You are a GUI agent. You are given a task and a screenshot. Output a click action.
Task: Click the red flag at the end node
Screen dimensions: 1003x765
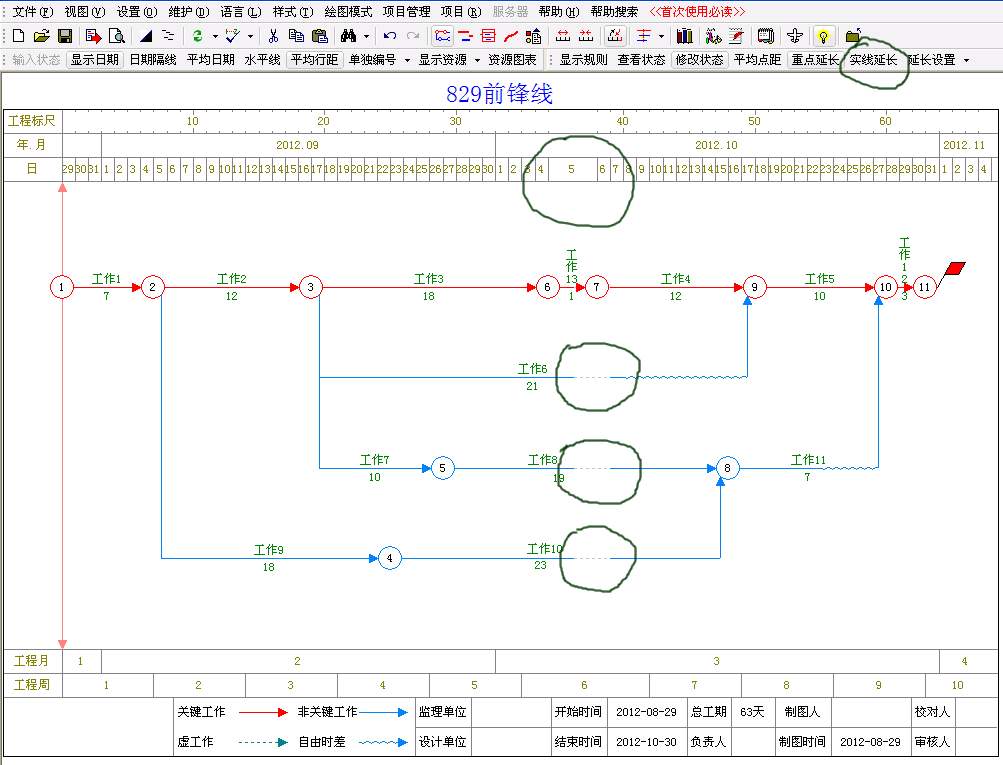pyautogui.click(x=955, y=268)
